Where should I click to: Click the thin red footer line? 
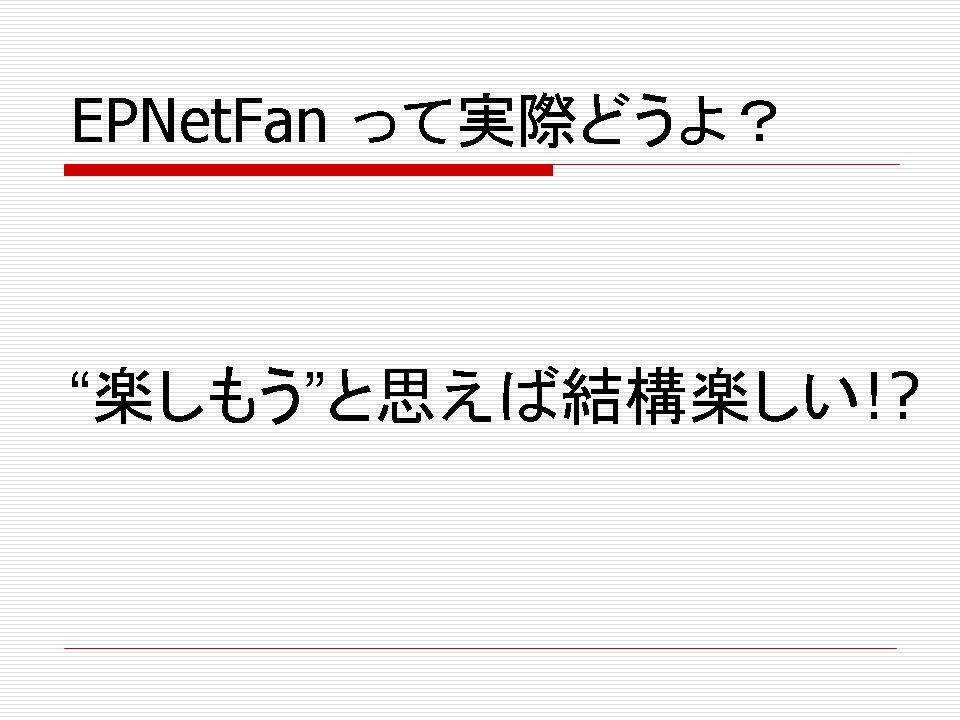[x=481, y=648]
